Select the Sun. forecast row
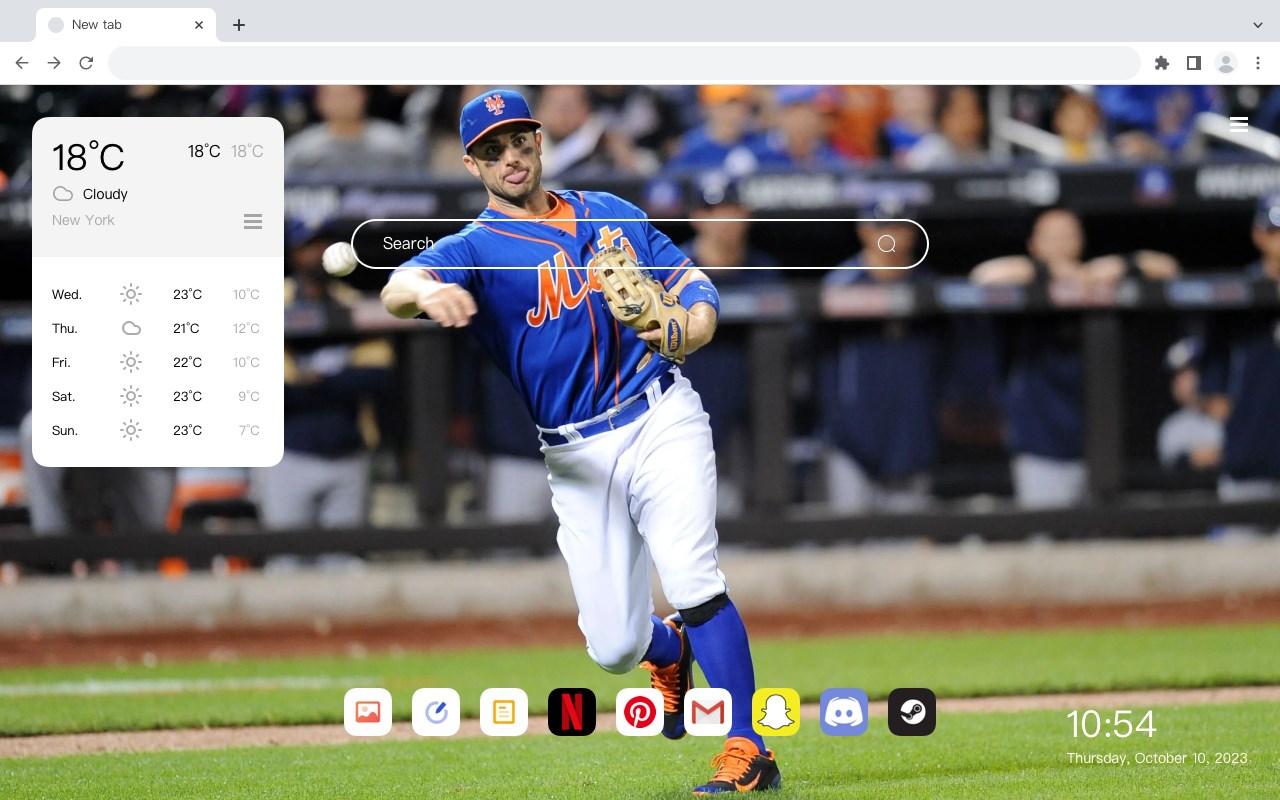Image resolution: width=1280 pixels, height=800 pixels. (x=158, y=430)
